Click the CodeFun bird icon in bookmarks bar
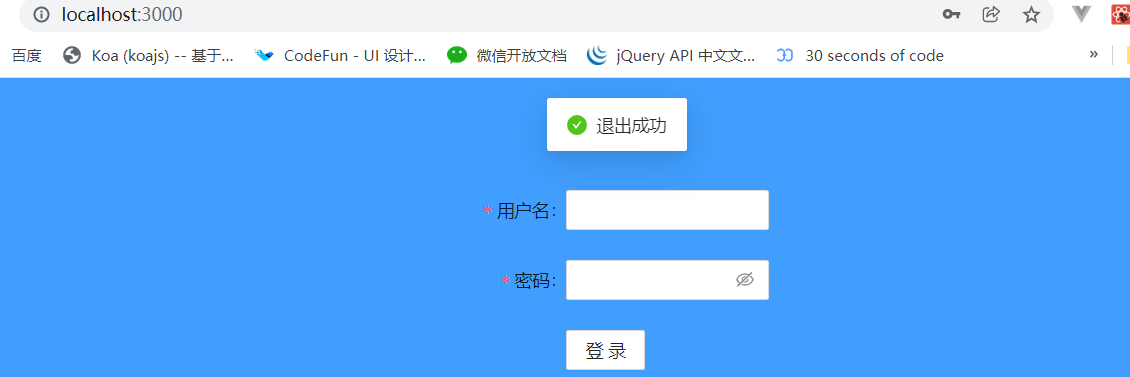 click(x=264, y=56)
